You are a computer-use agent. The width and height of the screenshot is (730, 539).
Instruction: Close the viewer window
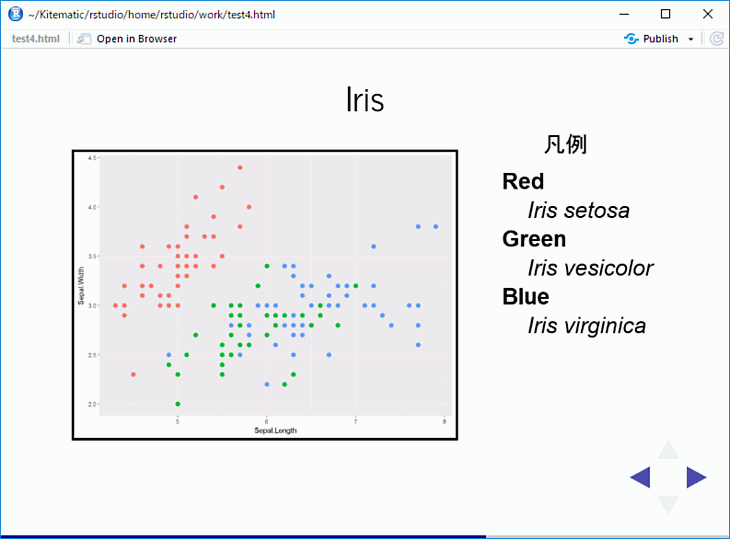pyautogui.click(x=708, y=14)
